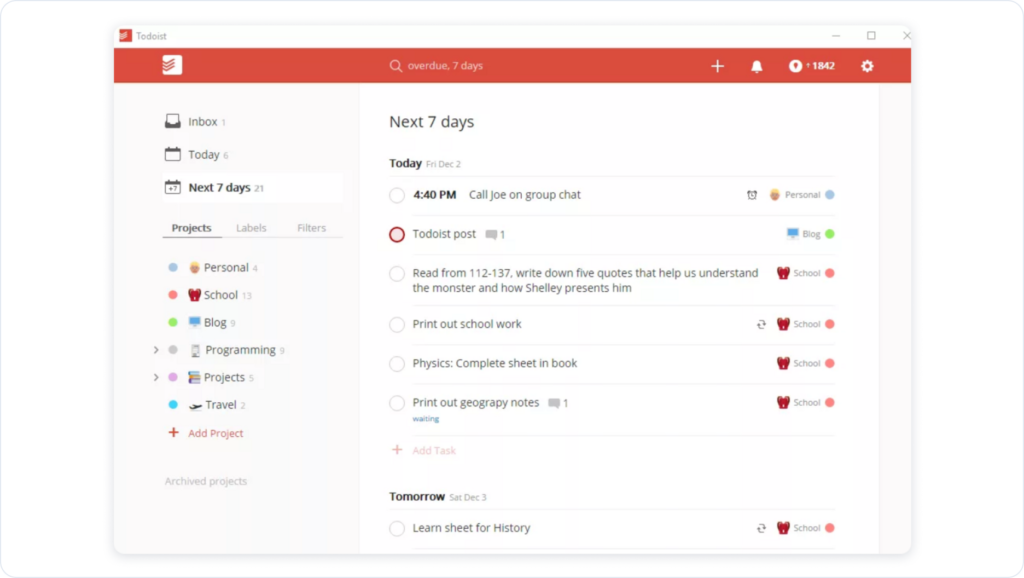Viewport: 1024px width, 578px height.
Task: Click Learn sheet for History task text
Action: (x=472, y=528)
